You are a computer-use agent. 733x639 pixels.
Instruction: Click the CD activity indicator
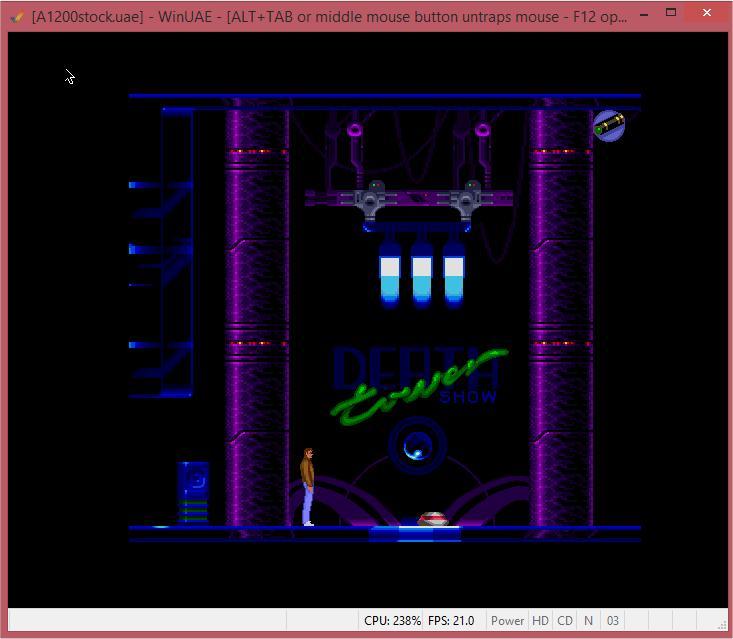[565, 621]
